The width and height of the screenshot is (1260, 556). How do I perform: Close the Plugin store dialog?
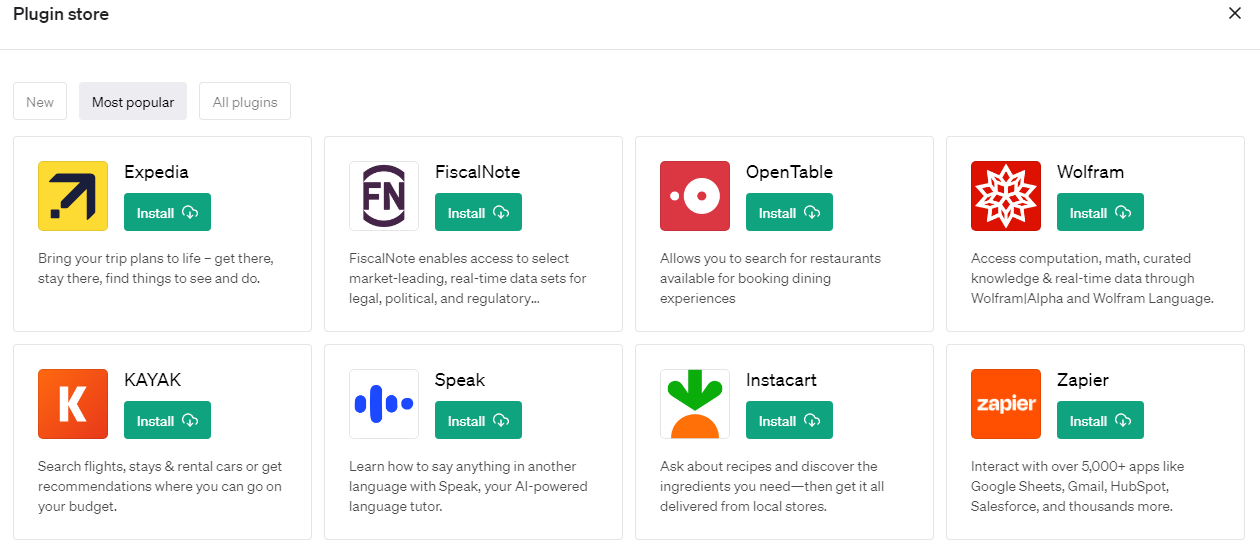click(1235, 14)
